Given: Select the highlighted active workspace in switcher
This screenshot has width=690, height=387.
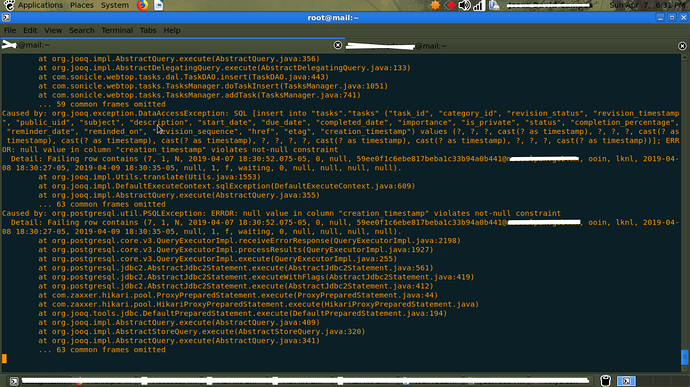Looking at the screenshot, I should point(626,381).
